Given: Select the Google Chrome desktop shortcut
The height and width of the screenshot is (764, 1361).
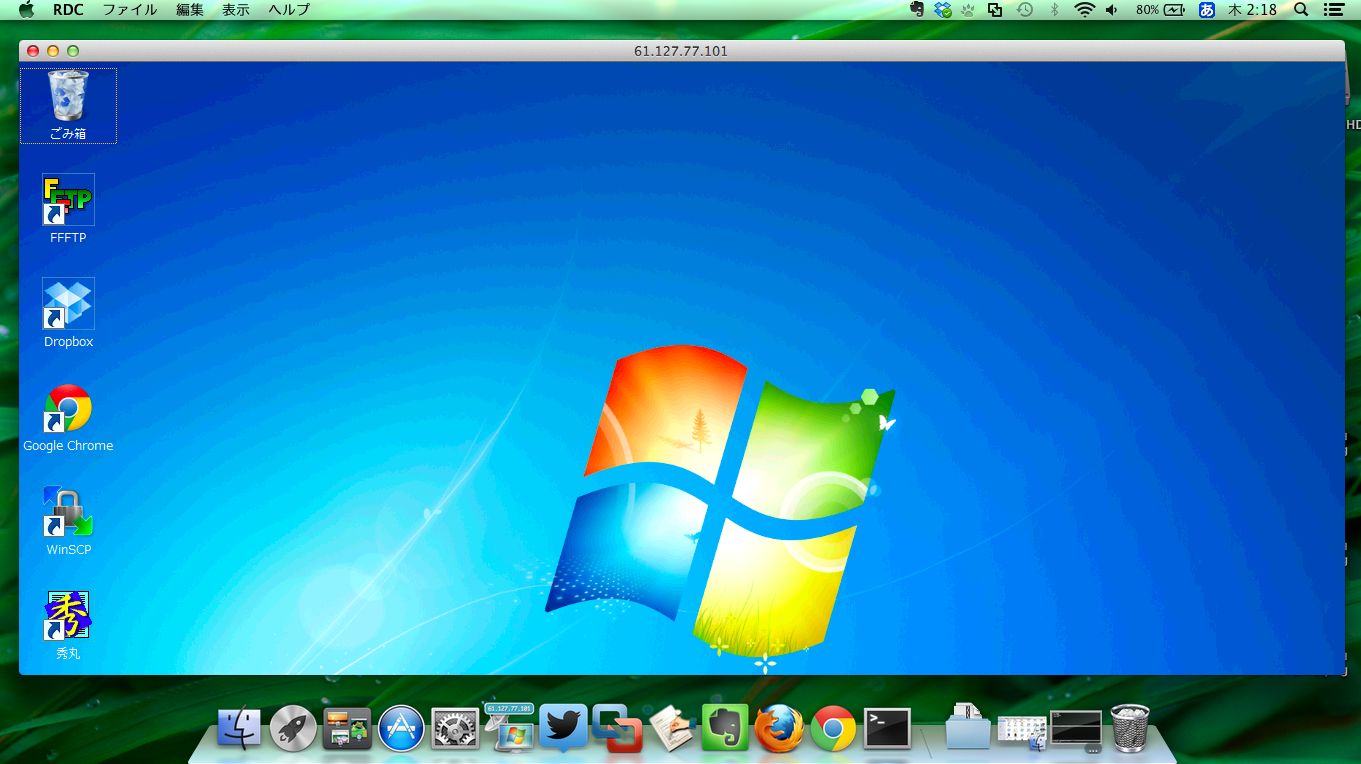Looking at the screenshot, I should (x=68, y=417).
